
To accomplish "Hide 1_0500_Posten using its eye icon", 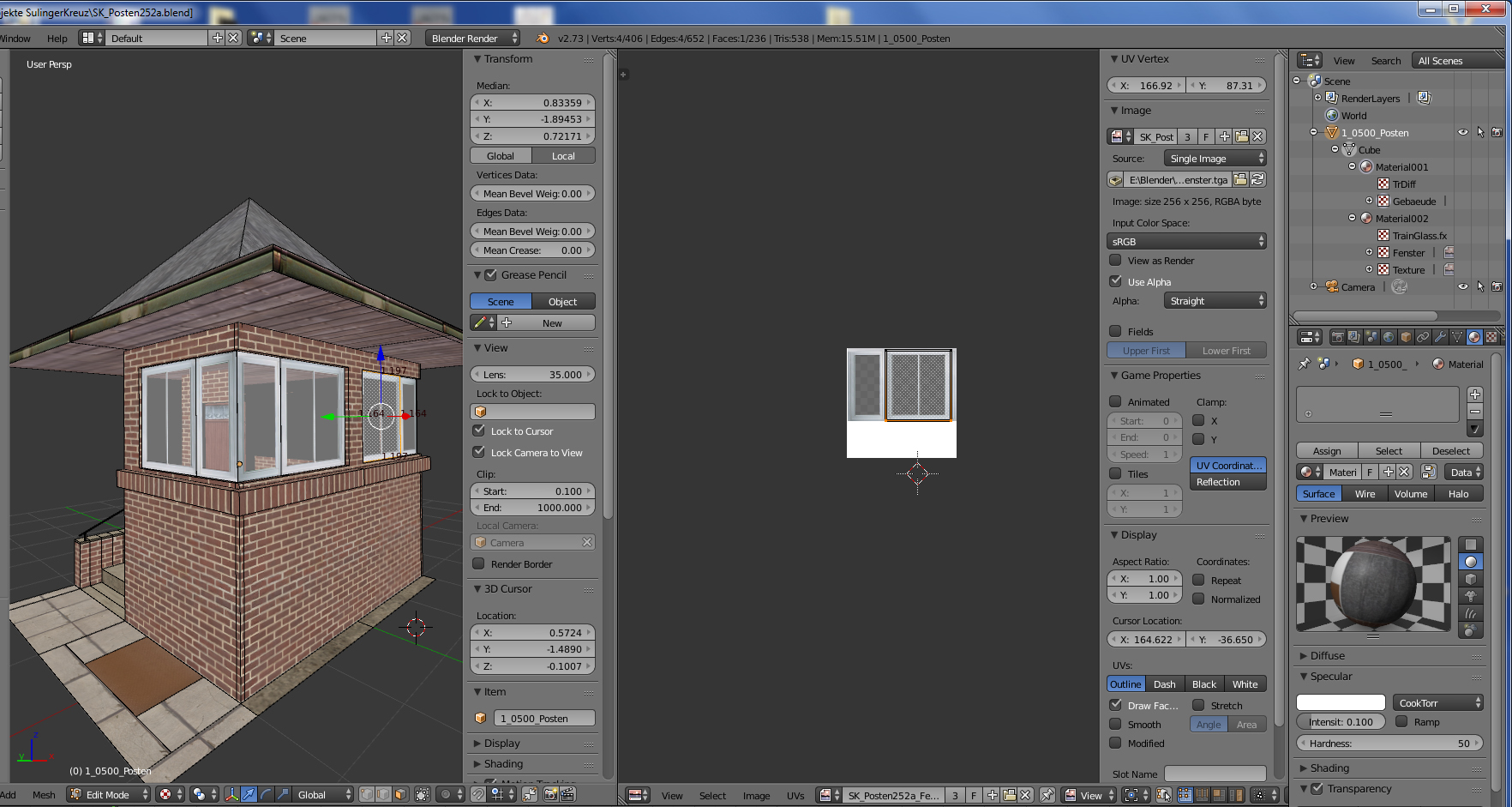I will click(1463, 133).
